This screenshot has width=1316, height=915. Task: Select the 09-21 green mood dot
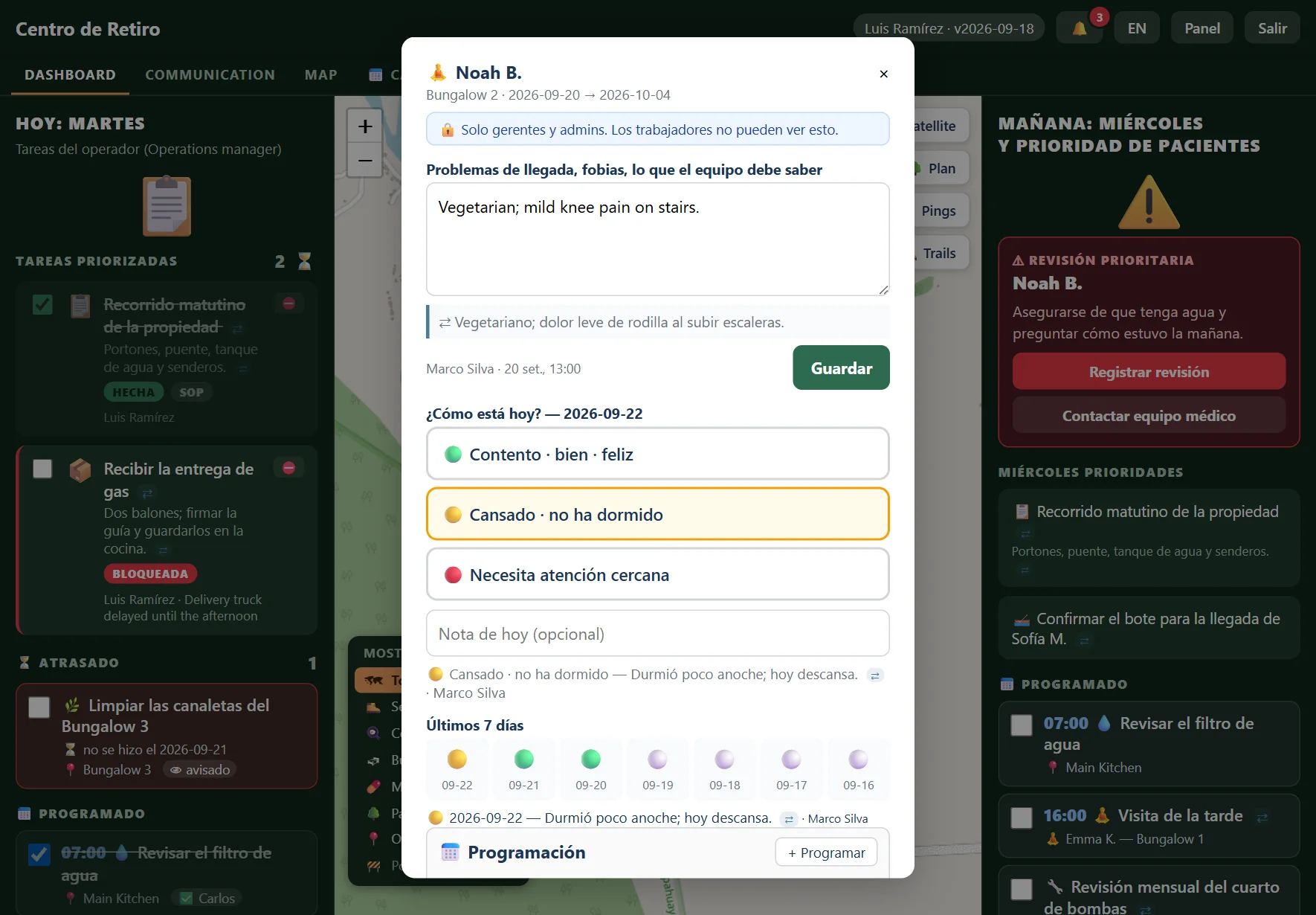523,759
